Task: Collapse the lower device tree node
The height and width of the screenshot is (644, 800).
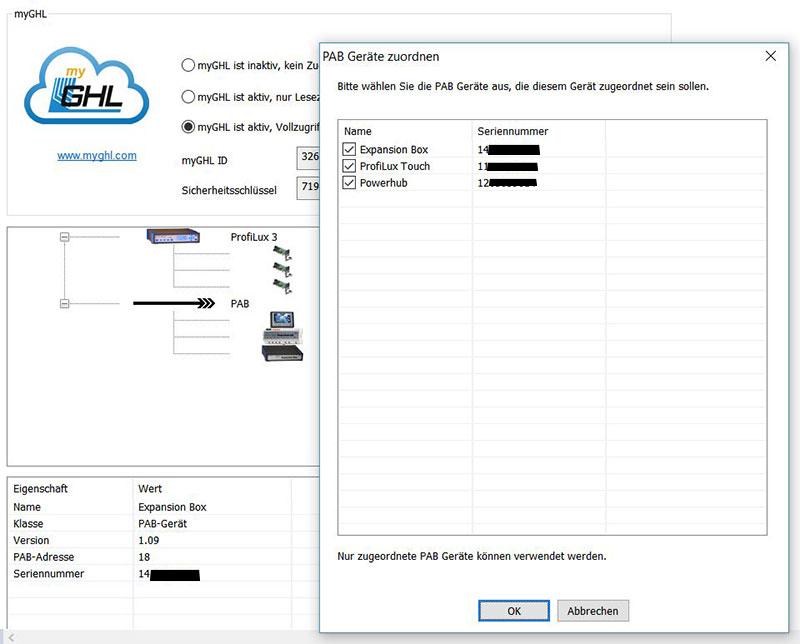Action: 67,301
